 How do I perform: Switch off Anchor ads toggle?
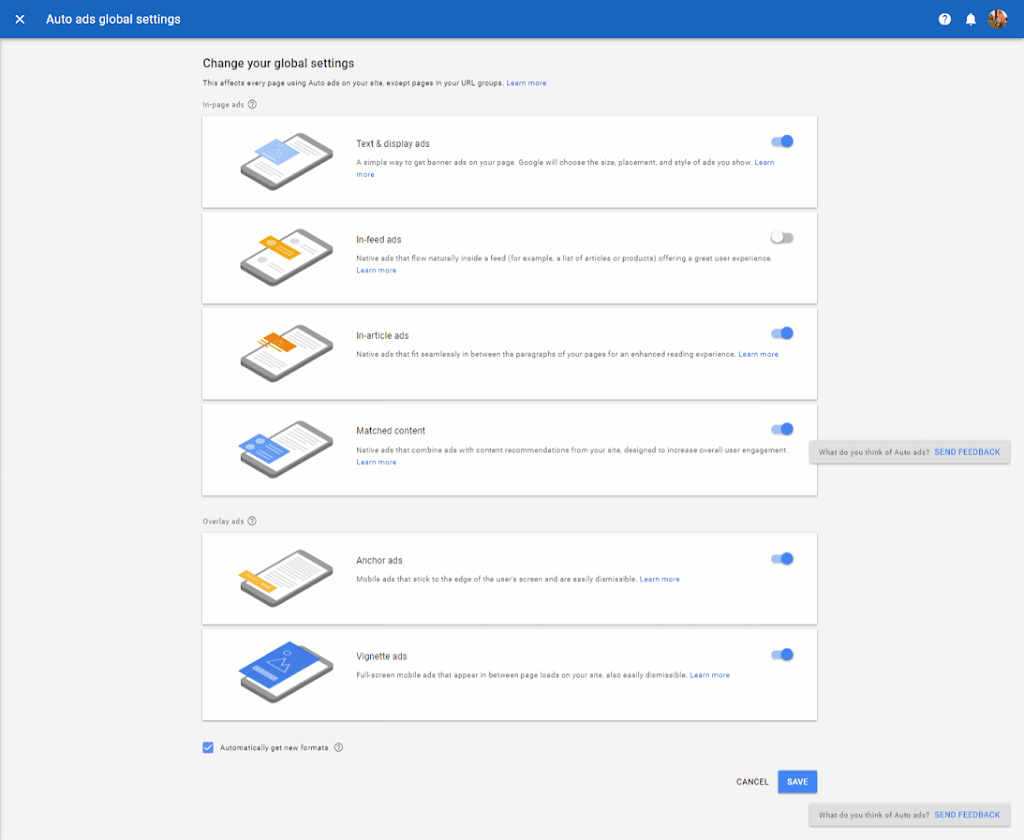pos(782,559)
